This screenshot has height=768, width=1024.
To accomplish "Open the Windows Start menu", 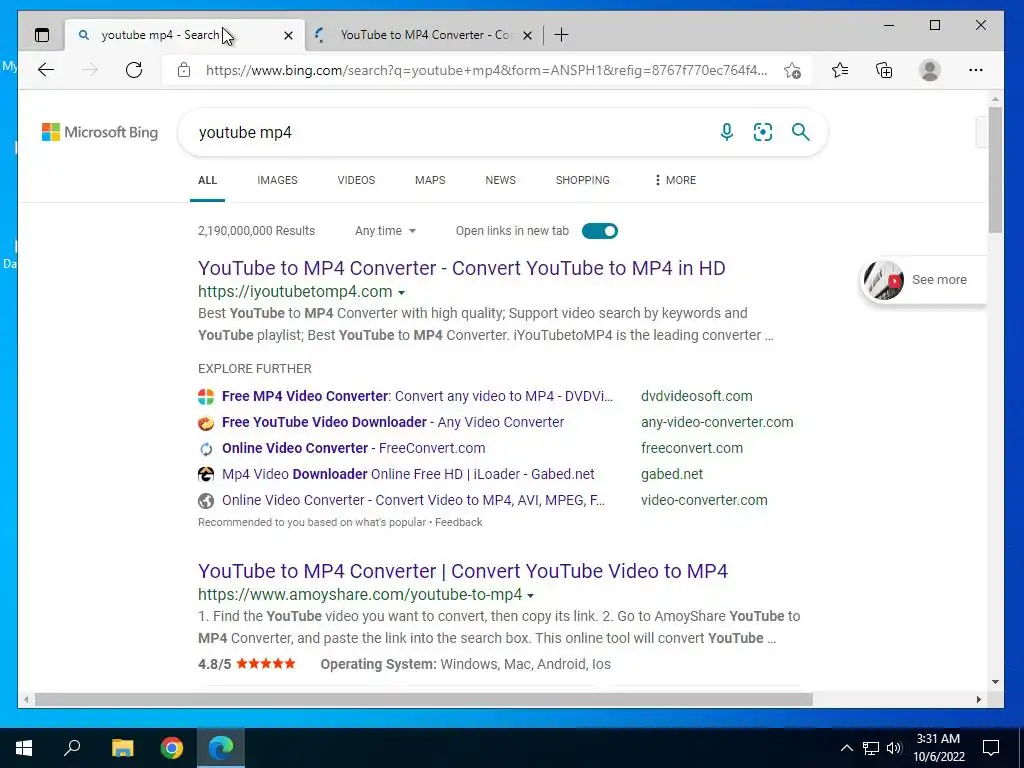I will (24, 748).
